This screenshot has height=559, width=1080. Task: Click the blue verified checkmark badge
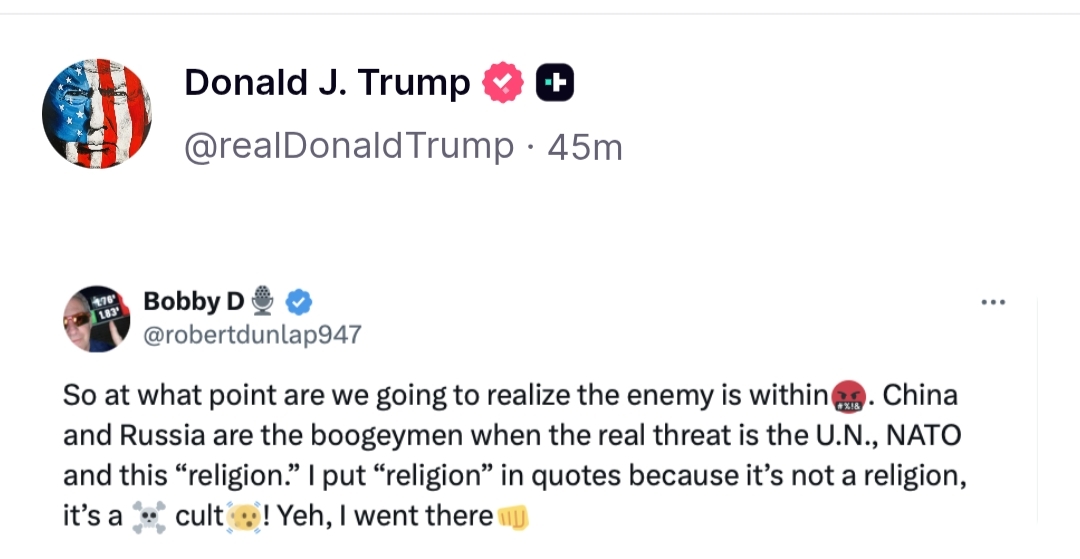coord(299,300)
